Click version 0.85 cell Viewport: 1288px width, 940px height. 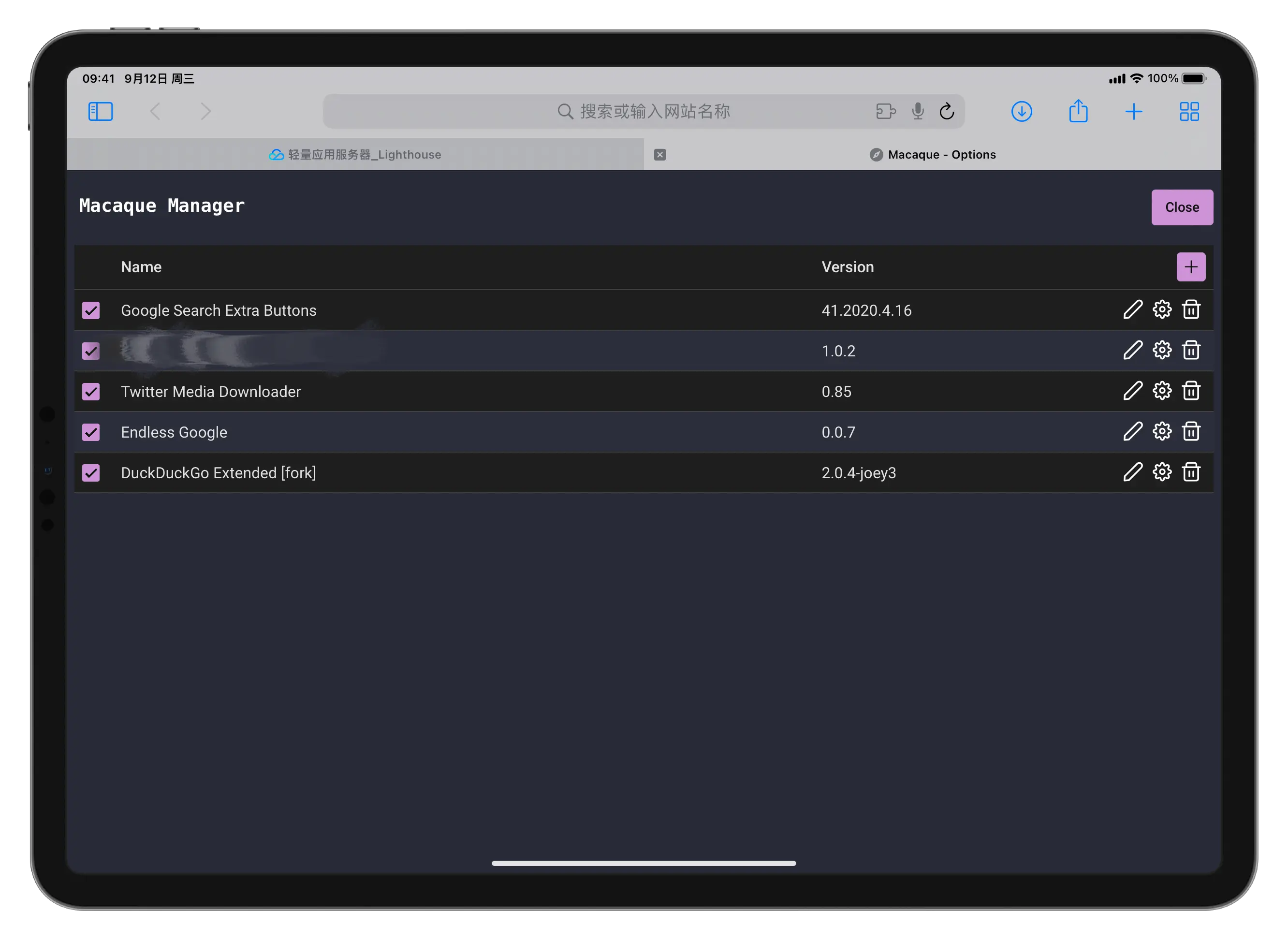pyautogui.click(x=836, y=392)
